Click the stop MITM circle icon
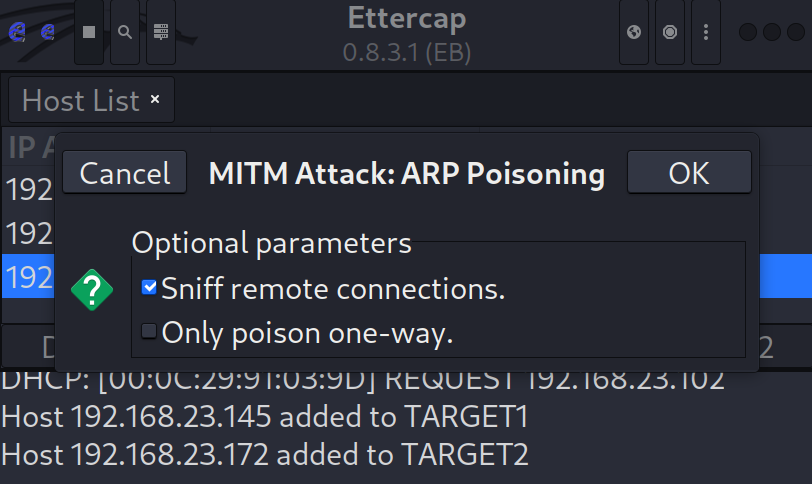The width and height of the screenshot is (812, 484). pos(670,32)
